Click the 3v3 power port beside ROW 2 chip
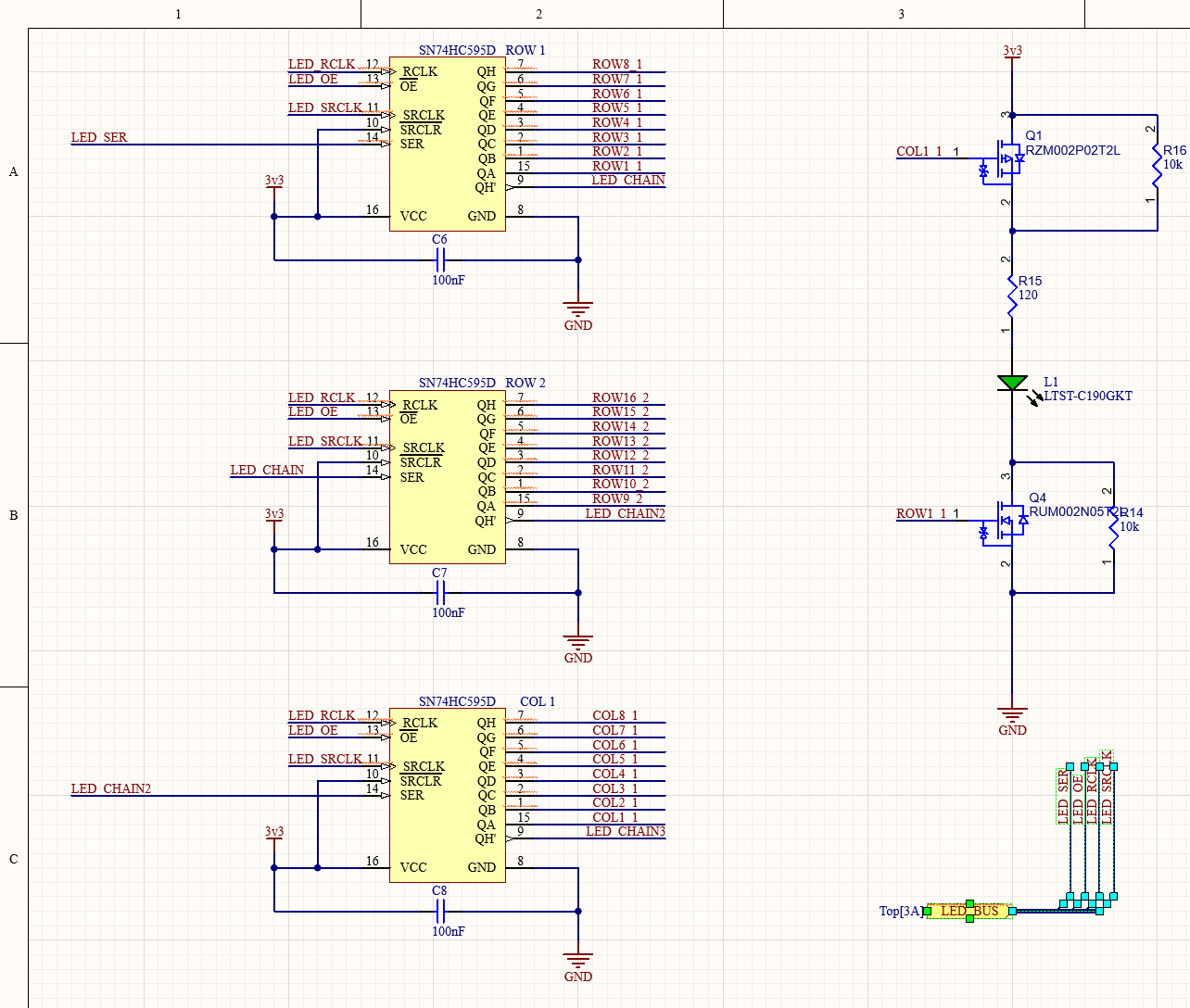 coord(273,516)
